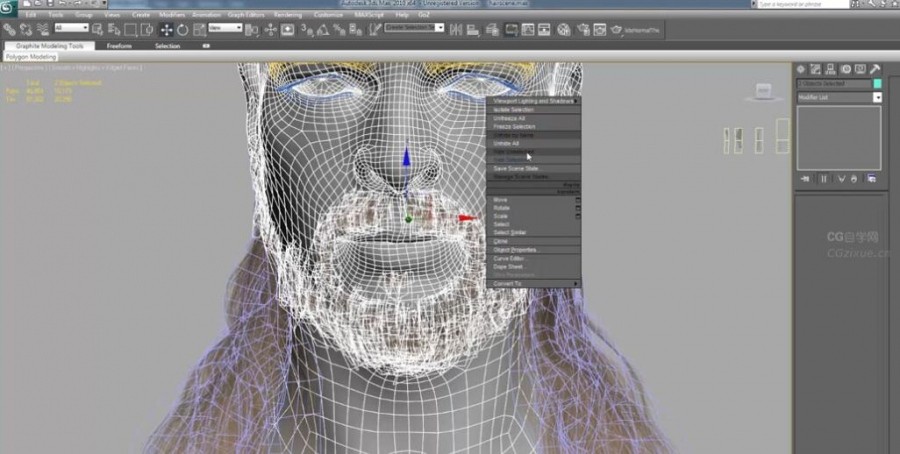Toggle Pin Stack in the modifier panel
Screen dimensions: 900x454
click(805, 179)
